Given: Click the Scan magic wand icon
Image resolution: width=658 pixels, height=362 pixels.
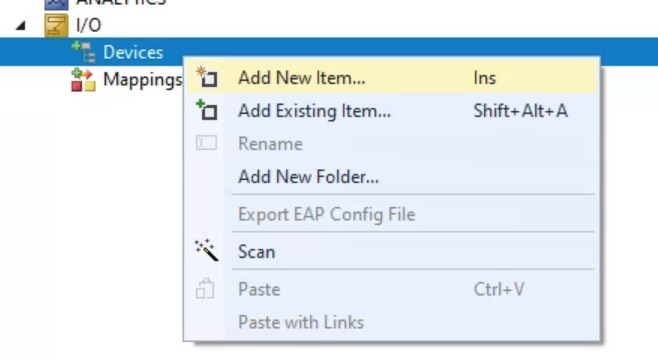Looking at the screenshot, I should [x=206, y=250].
